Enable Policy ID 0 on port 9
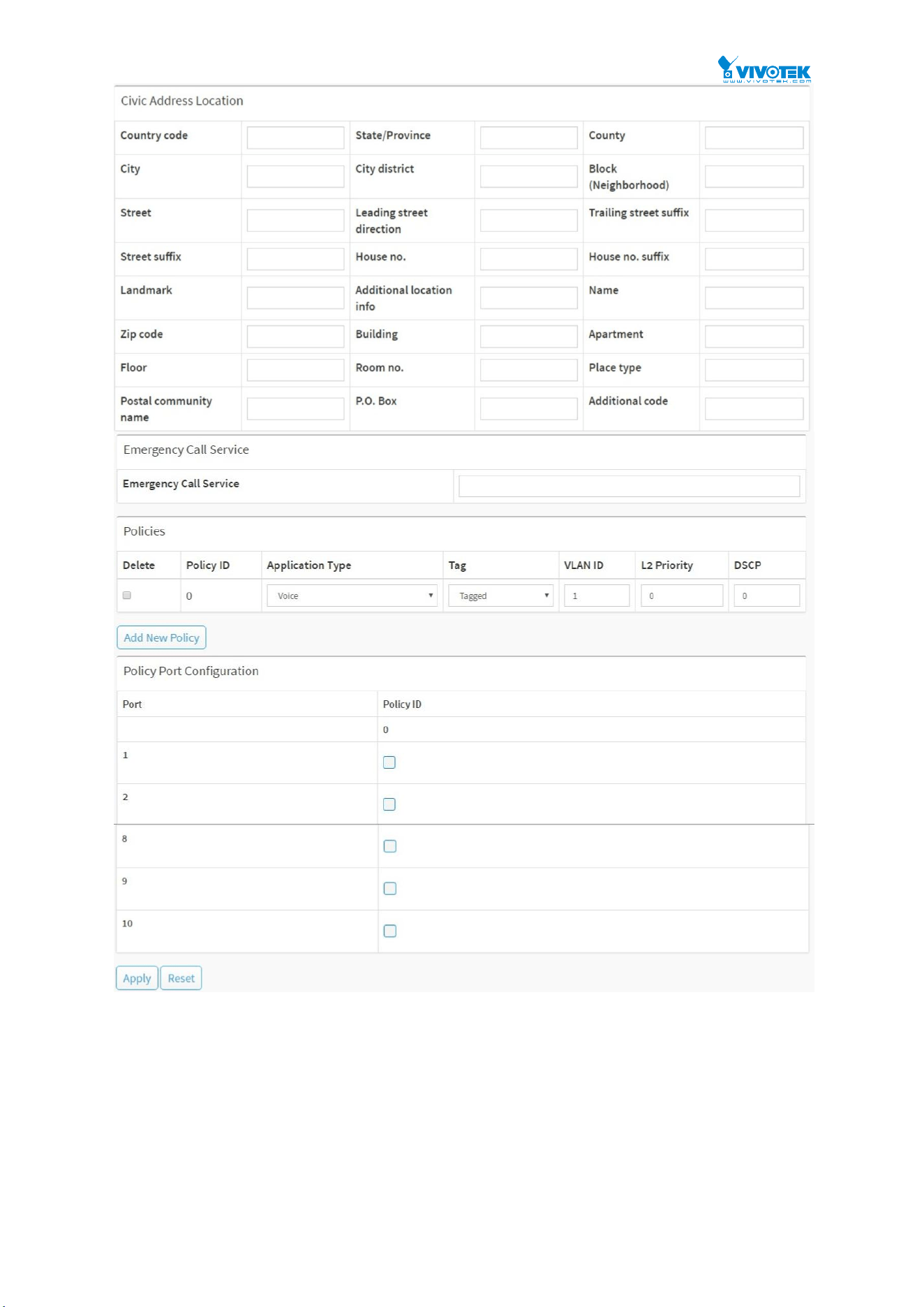Screen dimensions: 924x1307 tap(390, 889)
